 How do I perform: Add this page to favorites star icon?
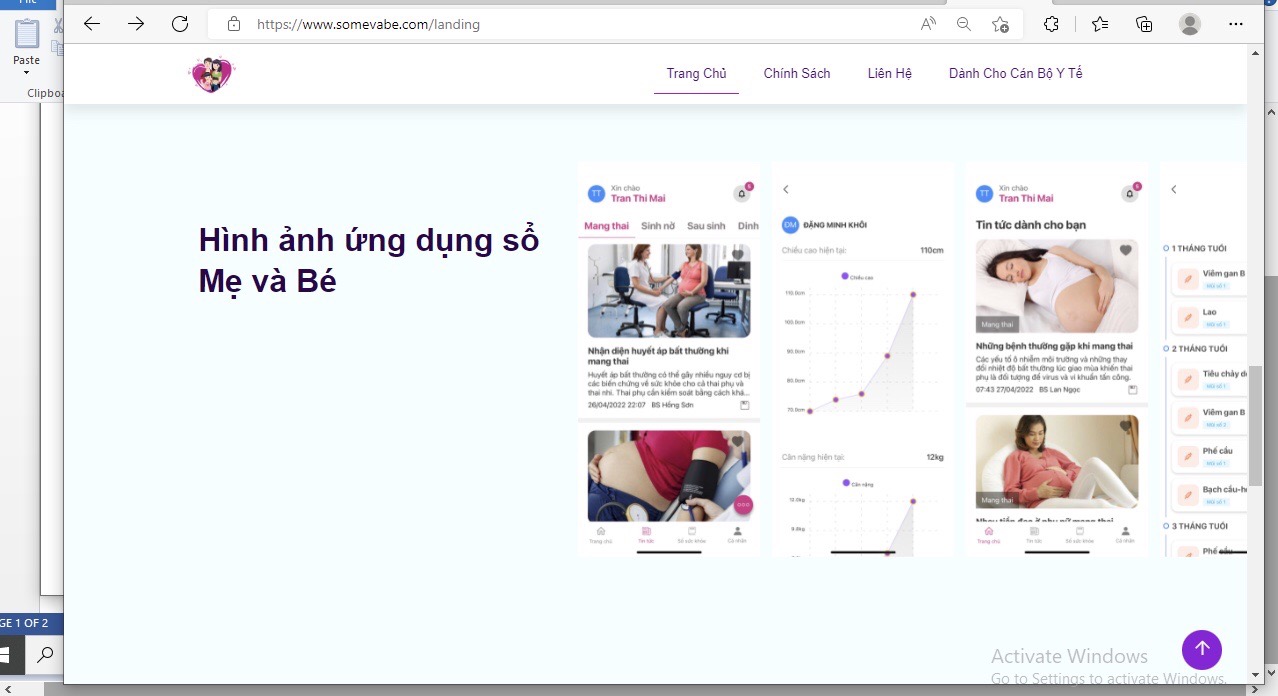tap(1000, 24)
